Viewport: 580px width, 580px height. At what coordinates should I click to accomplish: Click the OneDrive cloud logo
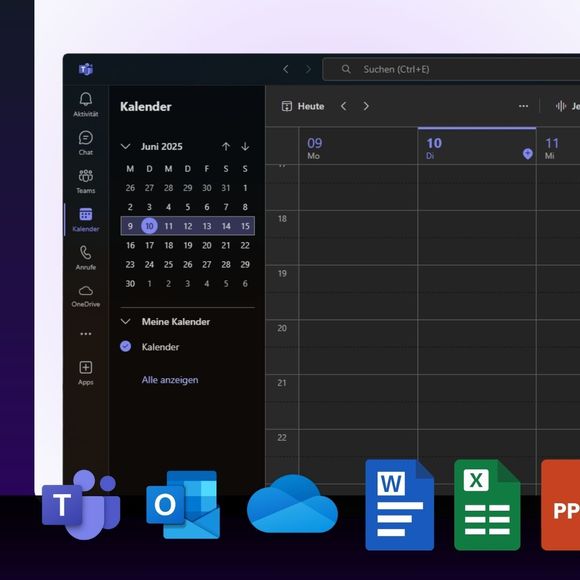coord(292,504)
